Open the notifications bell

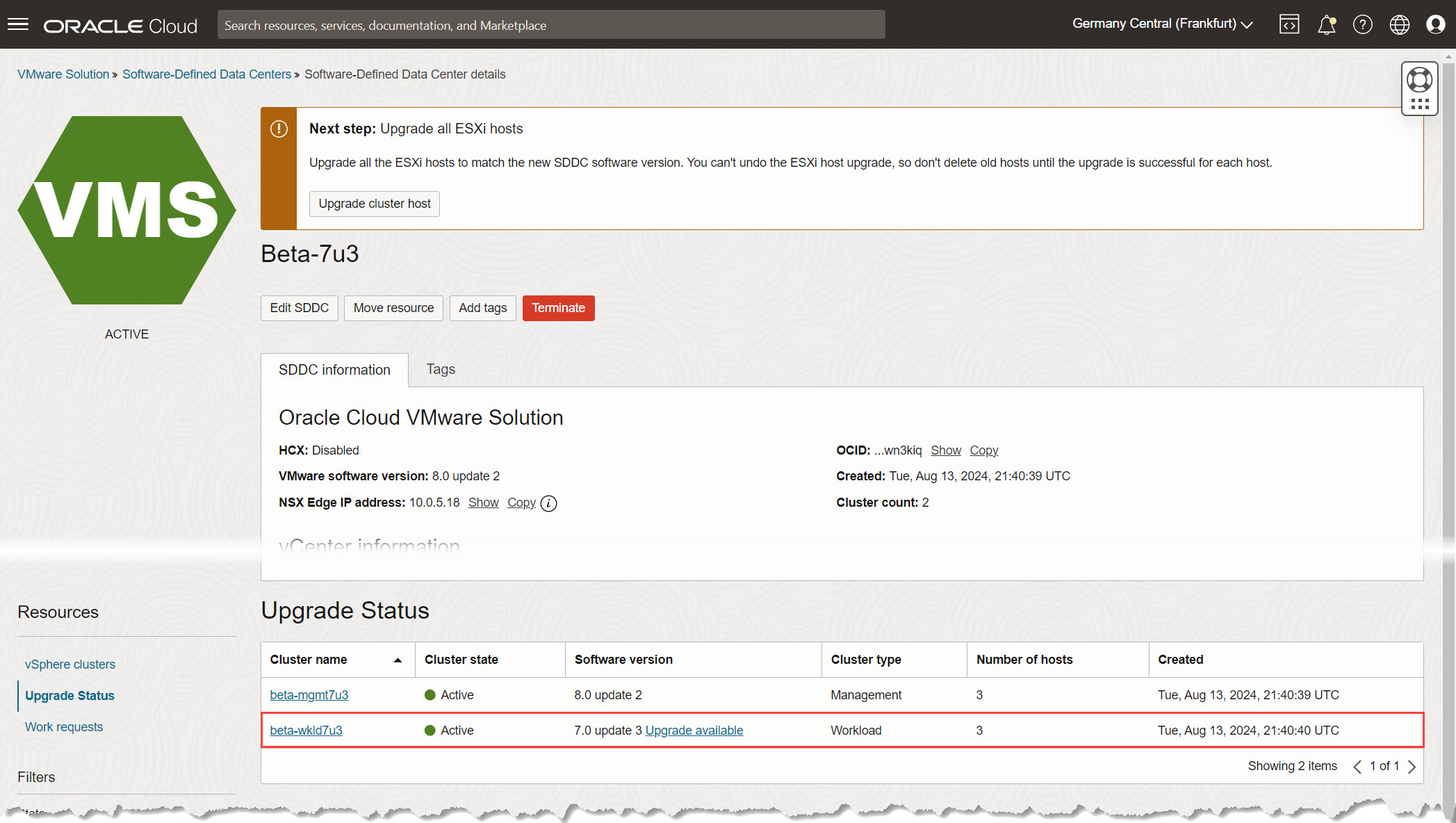pos(1326,25)
